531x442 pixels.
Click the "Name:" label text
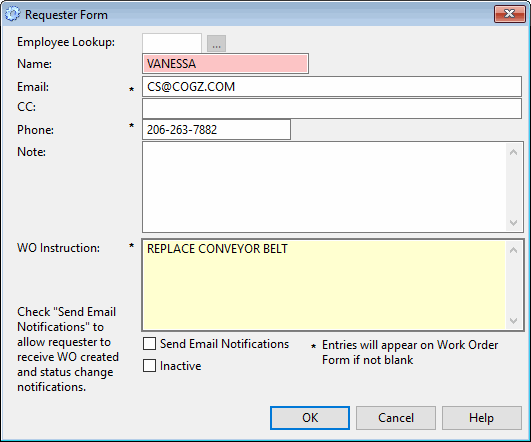(x=35, y=64)
